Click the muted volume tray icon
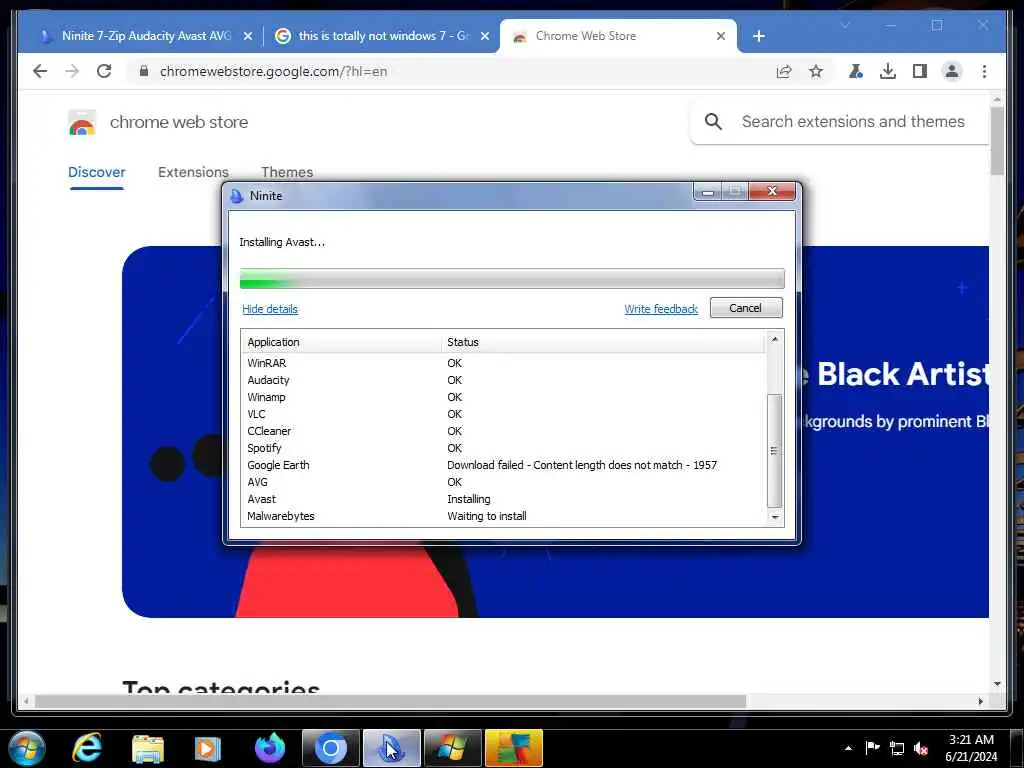The height and width of the screenshot is (768, 1024). pyautogui.click(x=921, y=748)
